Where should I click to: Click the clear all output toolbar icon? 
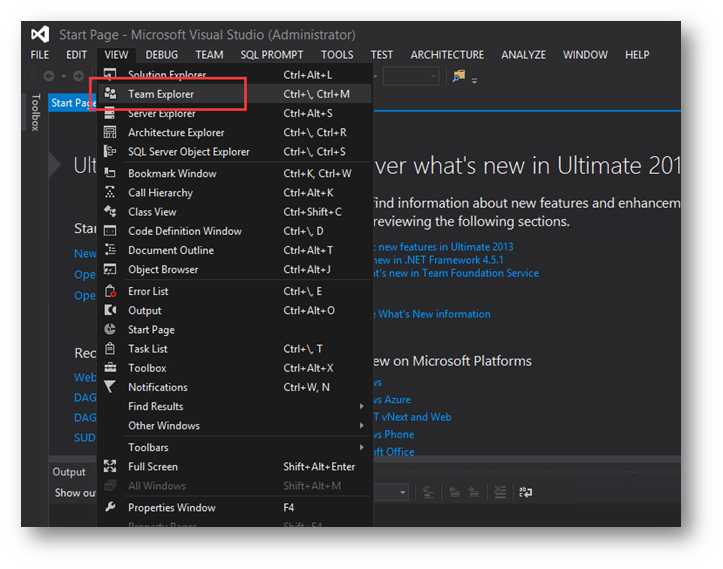500,492
